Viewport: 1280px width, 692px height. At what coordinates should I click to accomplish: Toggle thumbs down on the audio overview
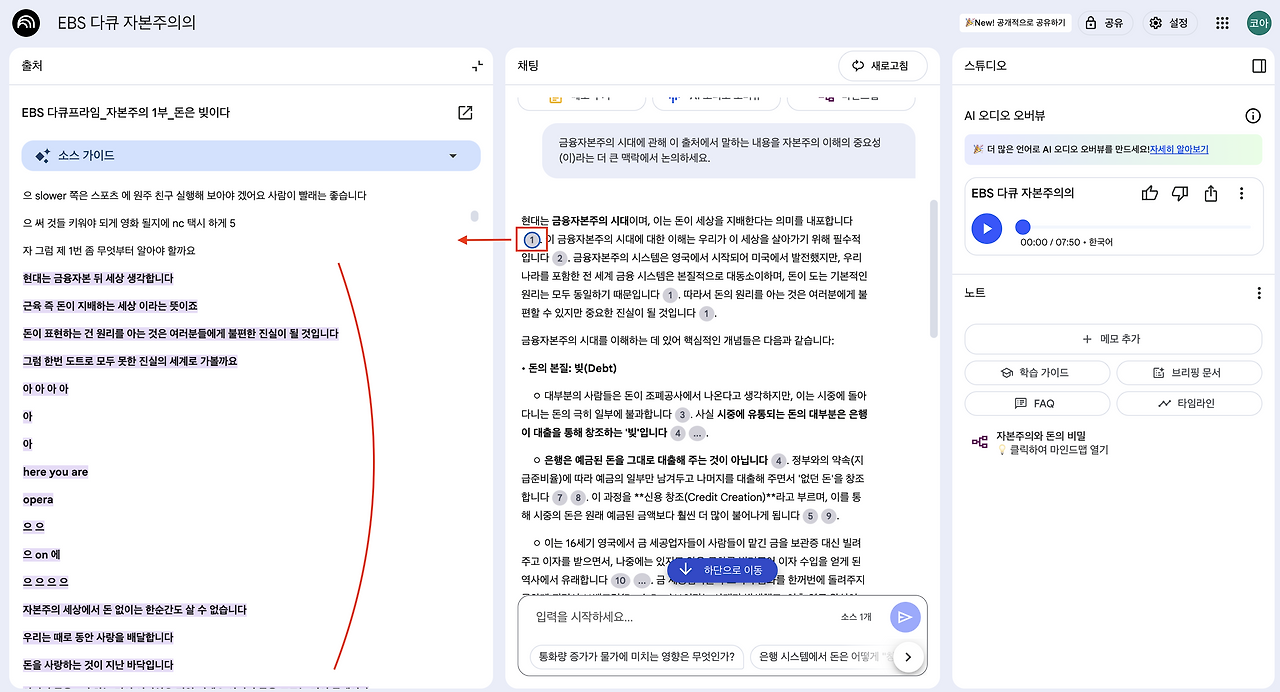pyautogui.click(x=1180, y=193)
